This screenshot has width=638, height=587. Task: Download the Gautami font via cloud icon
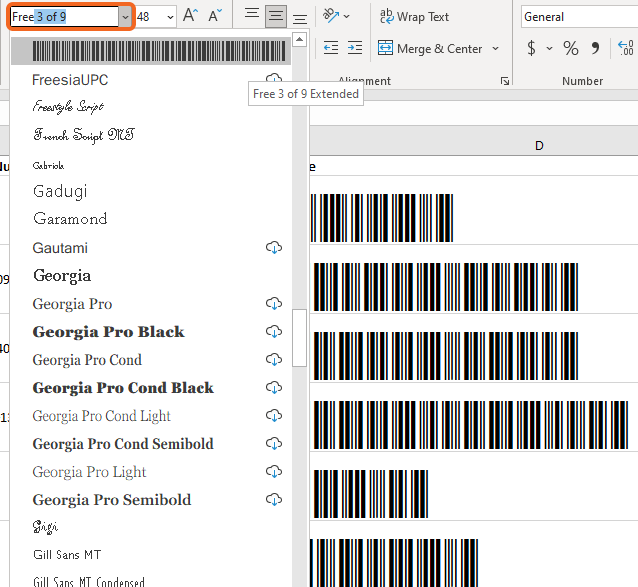pos(274,248)
